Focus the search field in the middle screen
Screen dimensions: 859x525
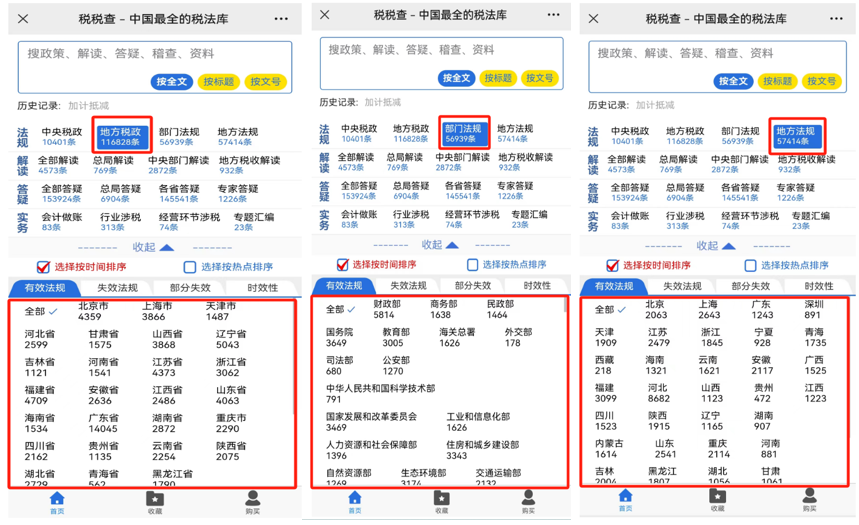(x=442, y=63)
